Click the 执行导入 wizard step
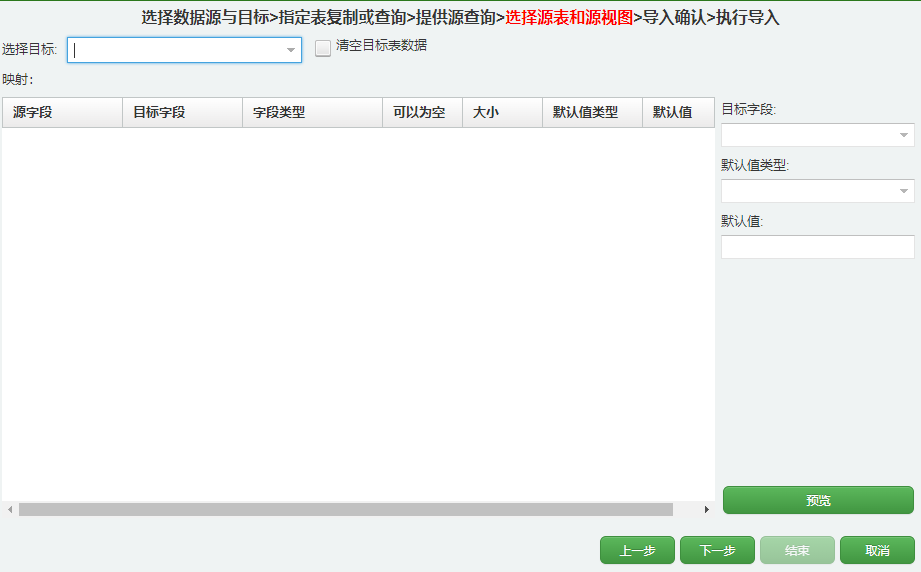 pos(748,18)
